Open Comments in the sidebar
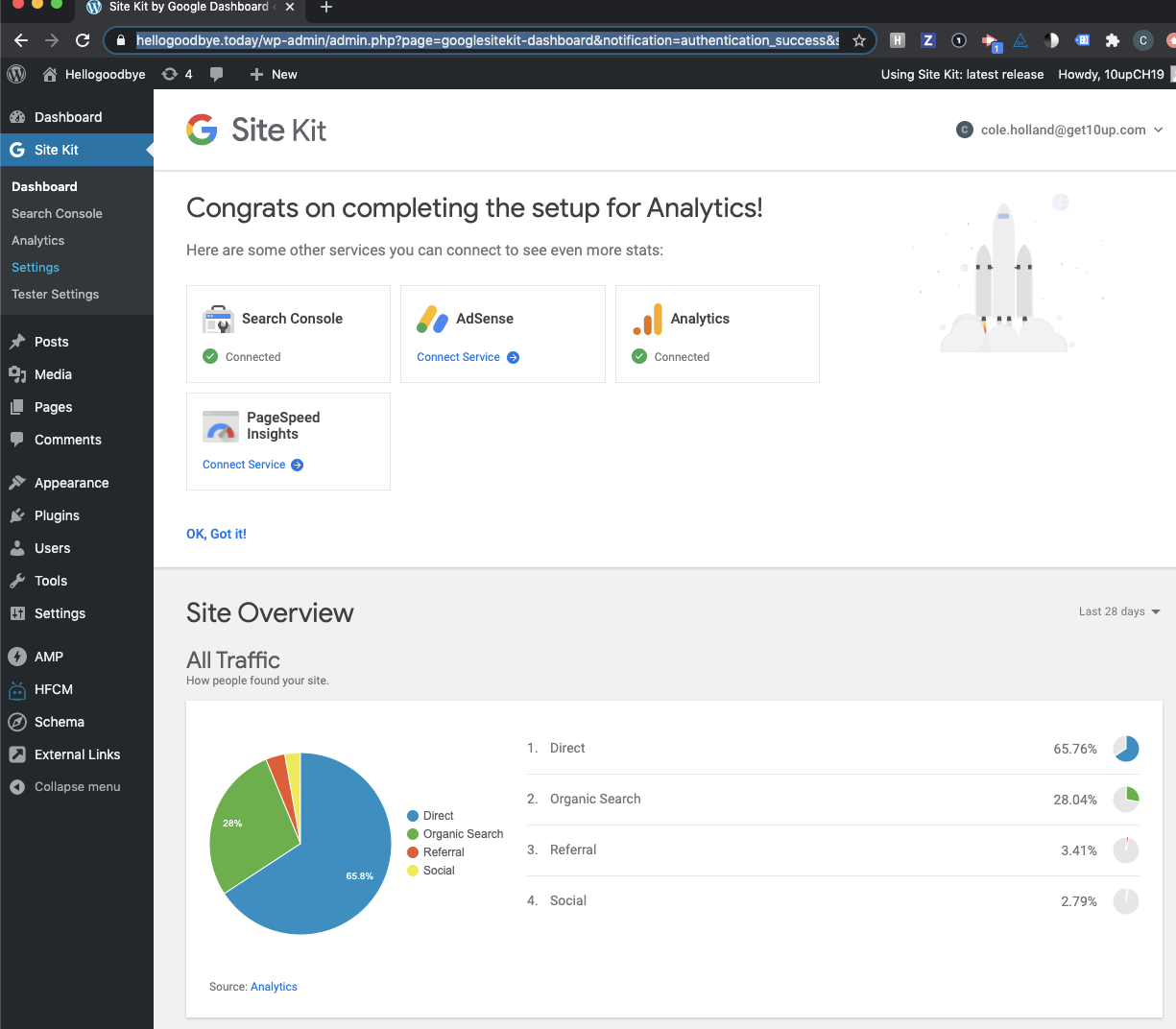 pyautogui.click(x=77, y=440)
